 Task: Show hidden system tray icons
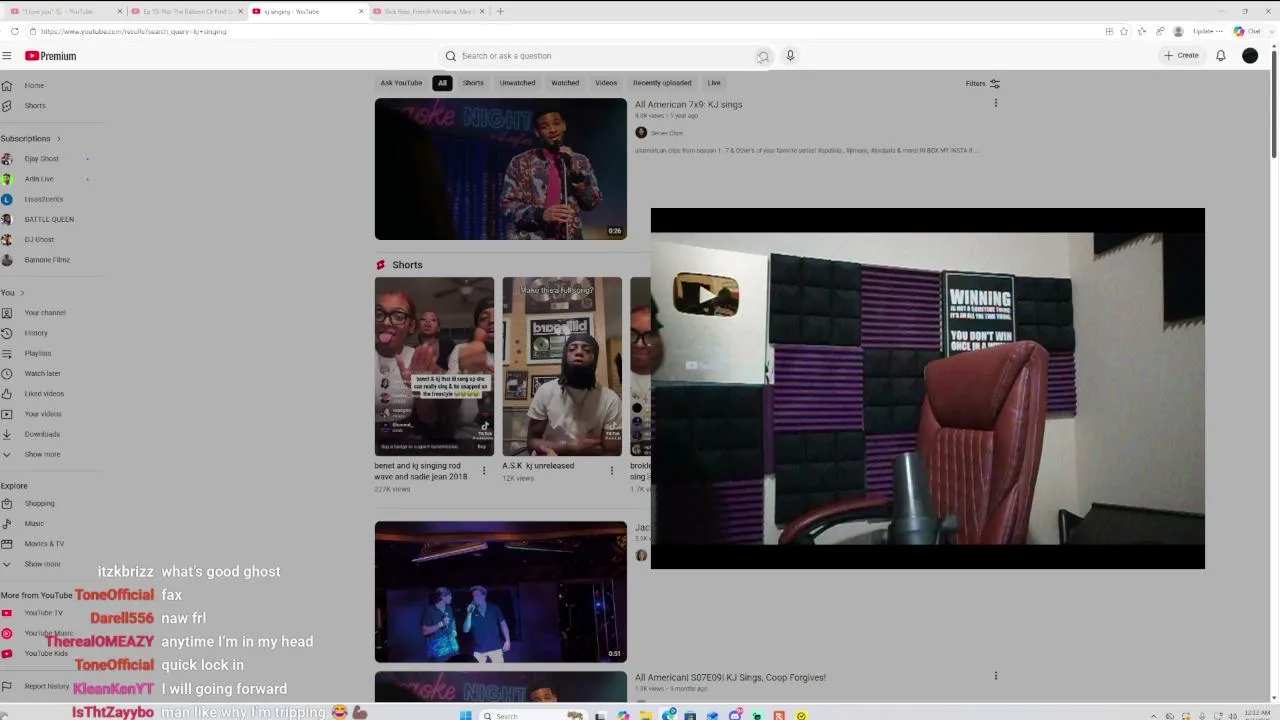coord(1155,715)
